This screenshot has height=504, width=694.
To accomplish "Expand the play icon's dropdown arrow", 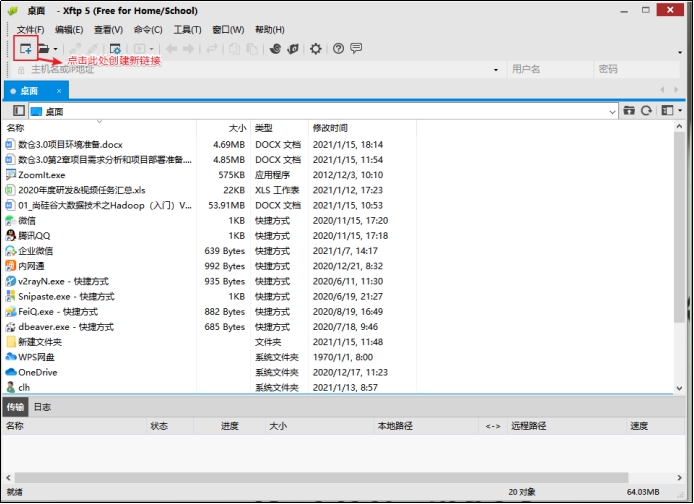I will click(x=151, y=49).
